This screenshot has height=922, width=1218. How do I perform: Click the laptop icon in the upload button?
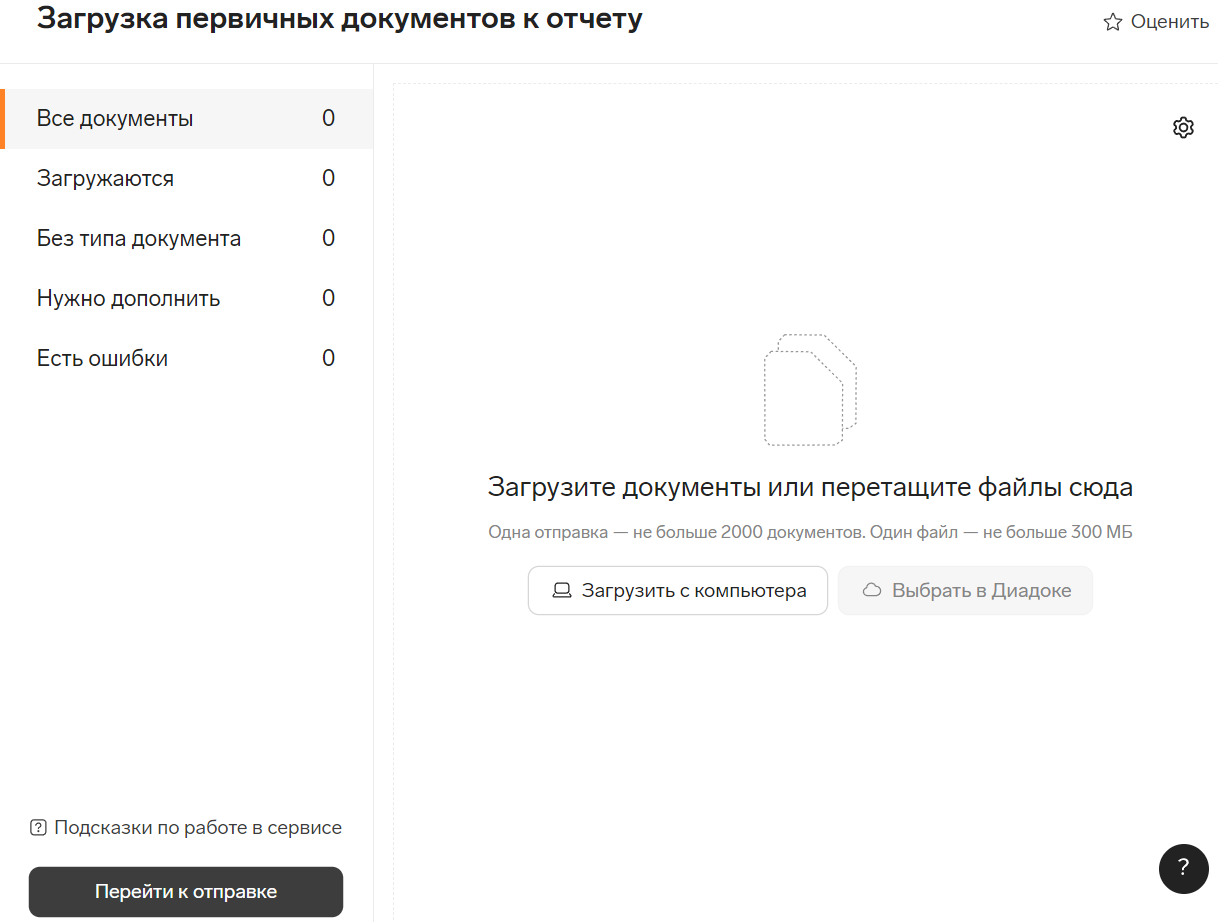(562, 591)
